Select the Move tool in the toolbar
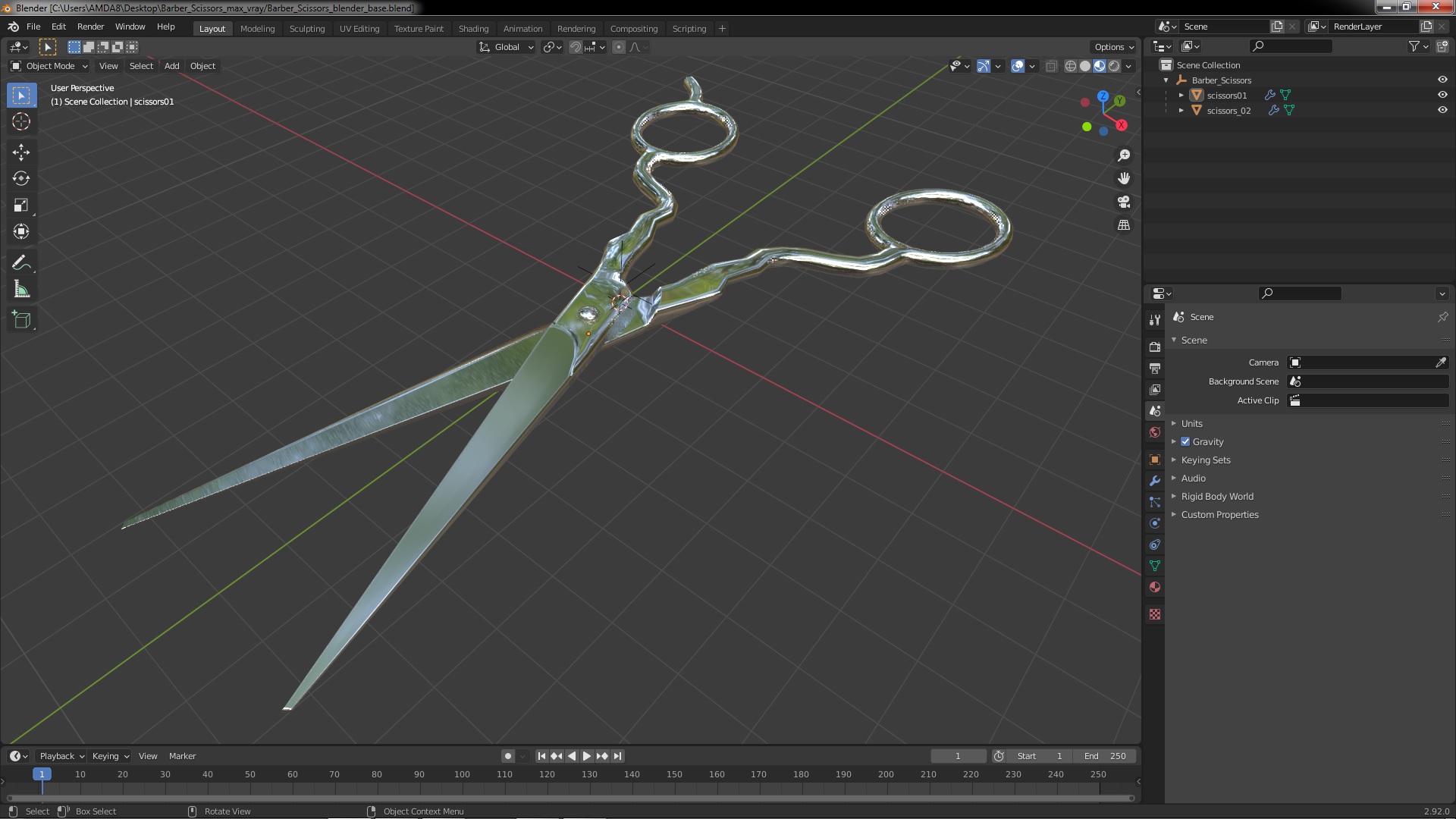 [x=21, y=152]
